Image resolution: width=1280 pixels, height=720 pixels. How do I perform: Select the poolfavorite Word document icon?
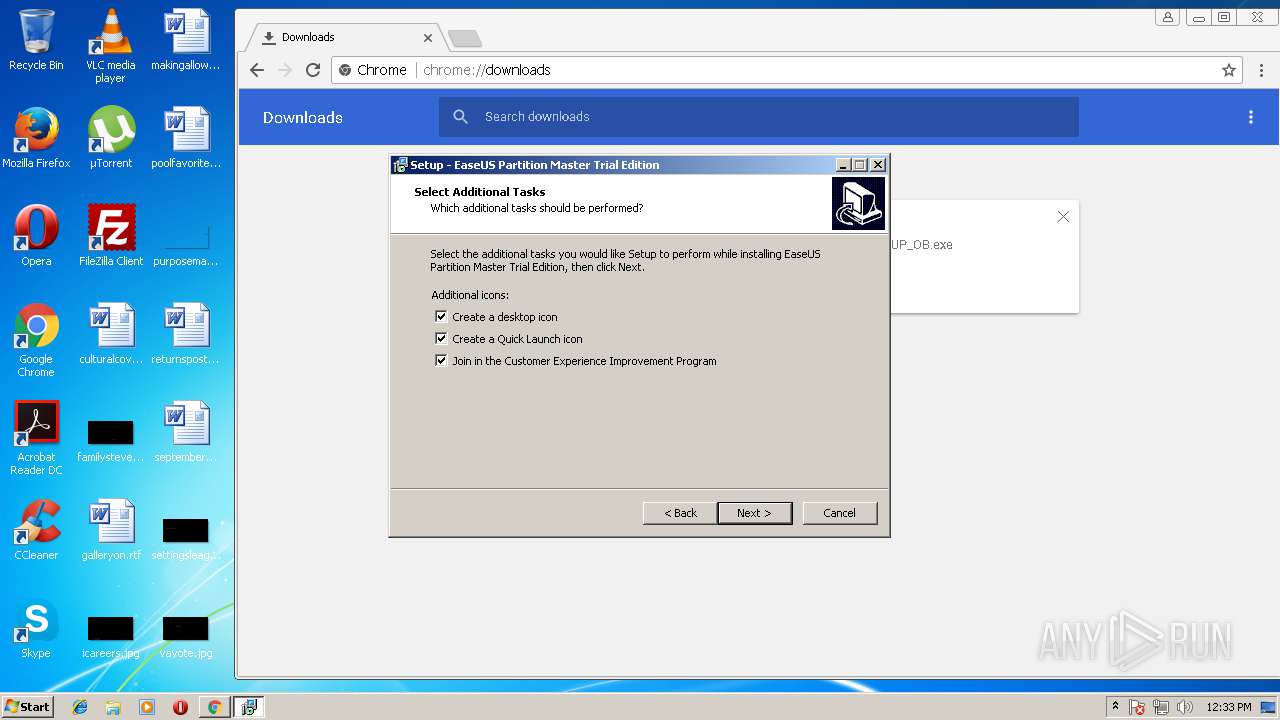(186, 138)
